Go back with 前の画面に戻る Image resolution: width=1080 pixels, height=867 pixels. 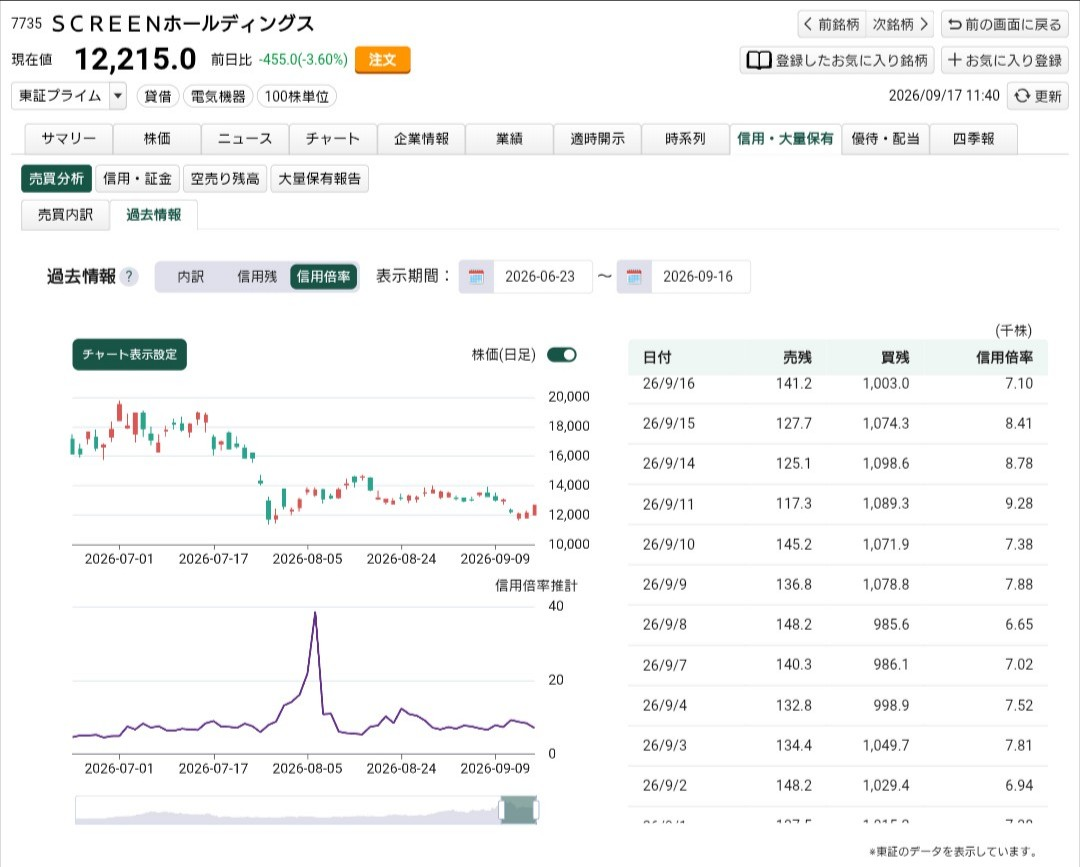[1005, 24]
